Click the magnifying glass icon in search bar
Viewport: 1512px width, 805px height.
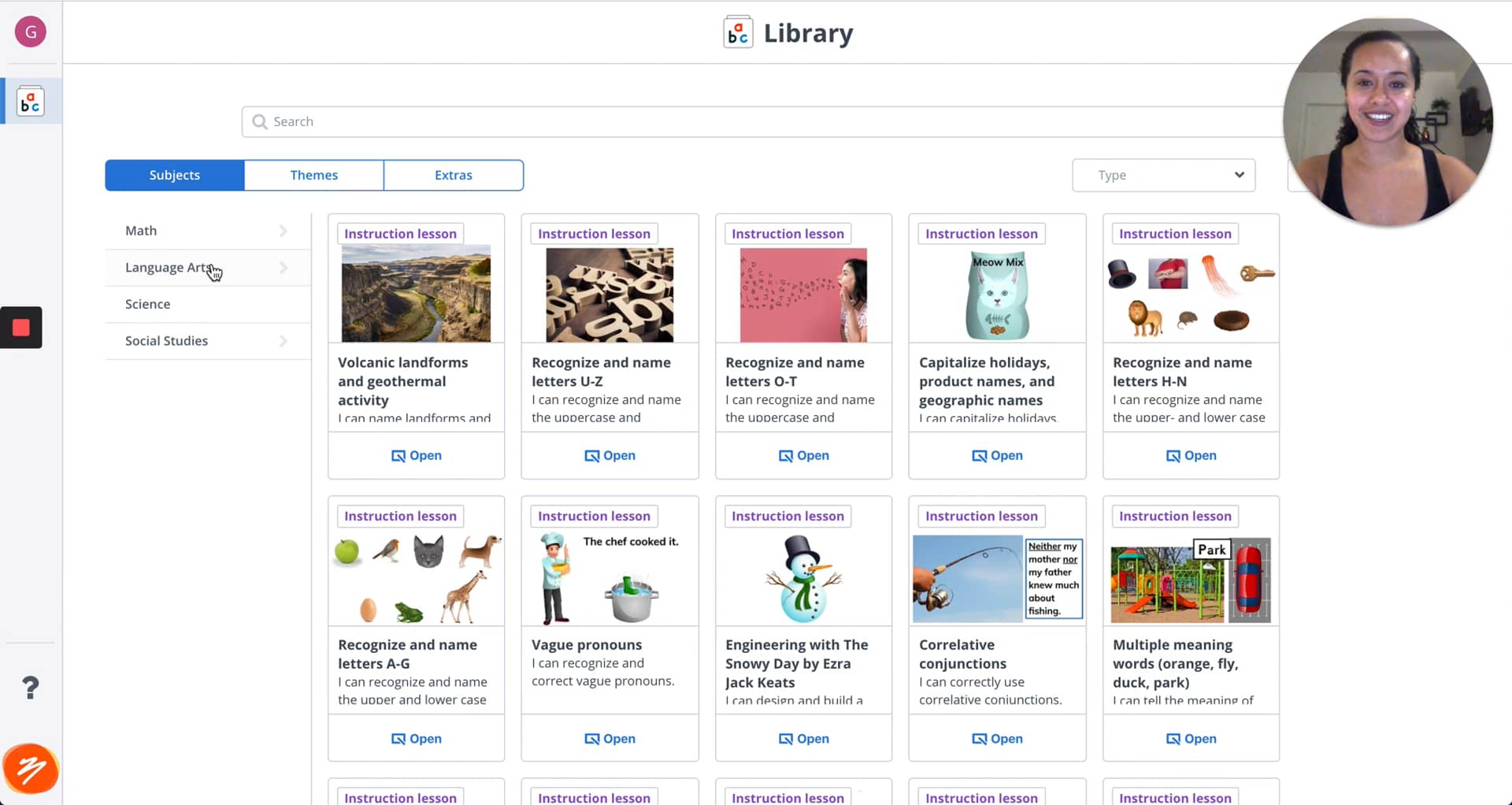coord(259,121)
